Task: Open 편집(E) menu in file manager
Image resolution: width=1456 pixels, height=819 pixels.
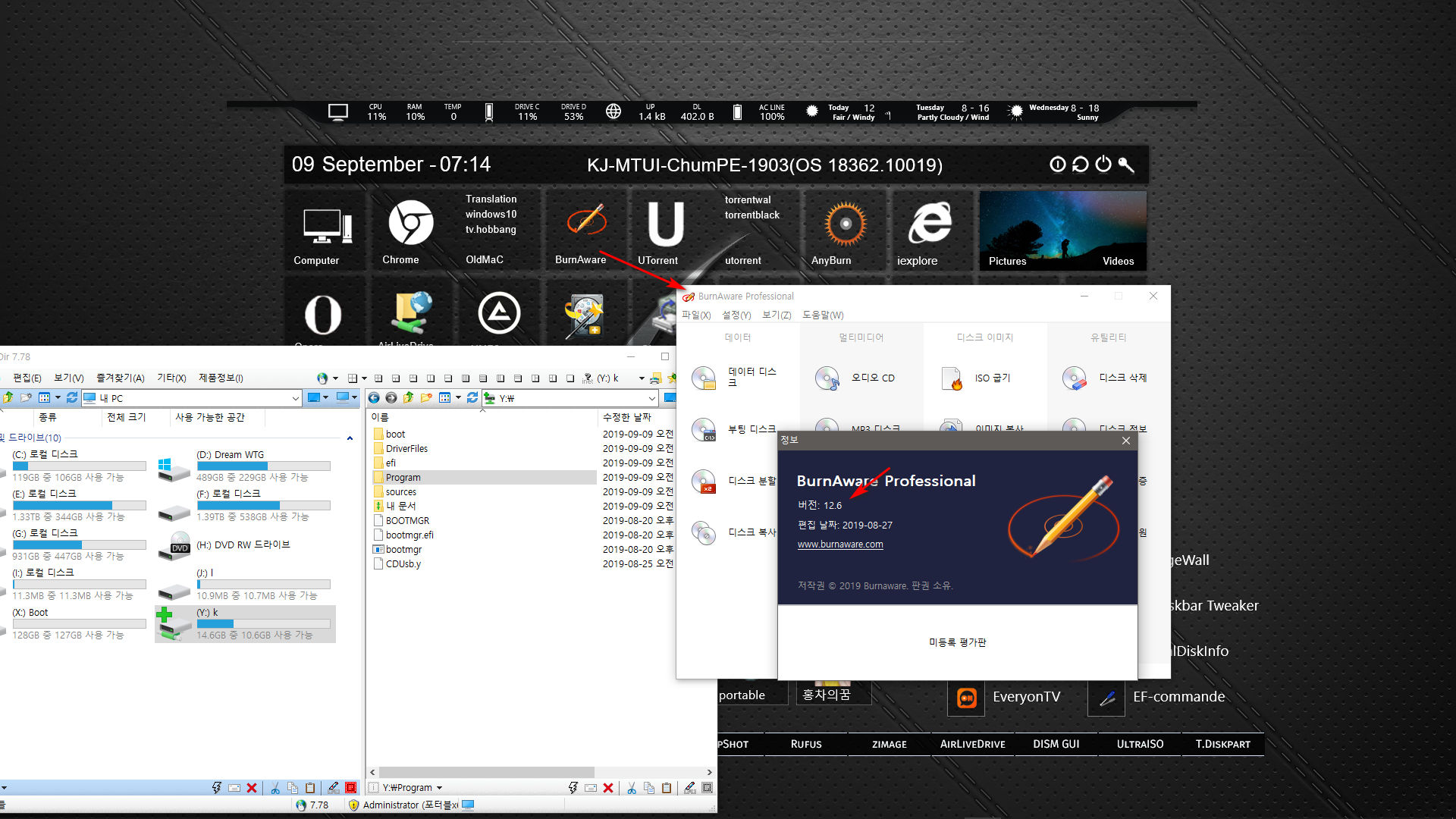Action: [x=27, y=378]
